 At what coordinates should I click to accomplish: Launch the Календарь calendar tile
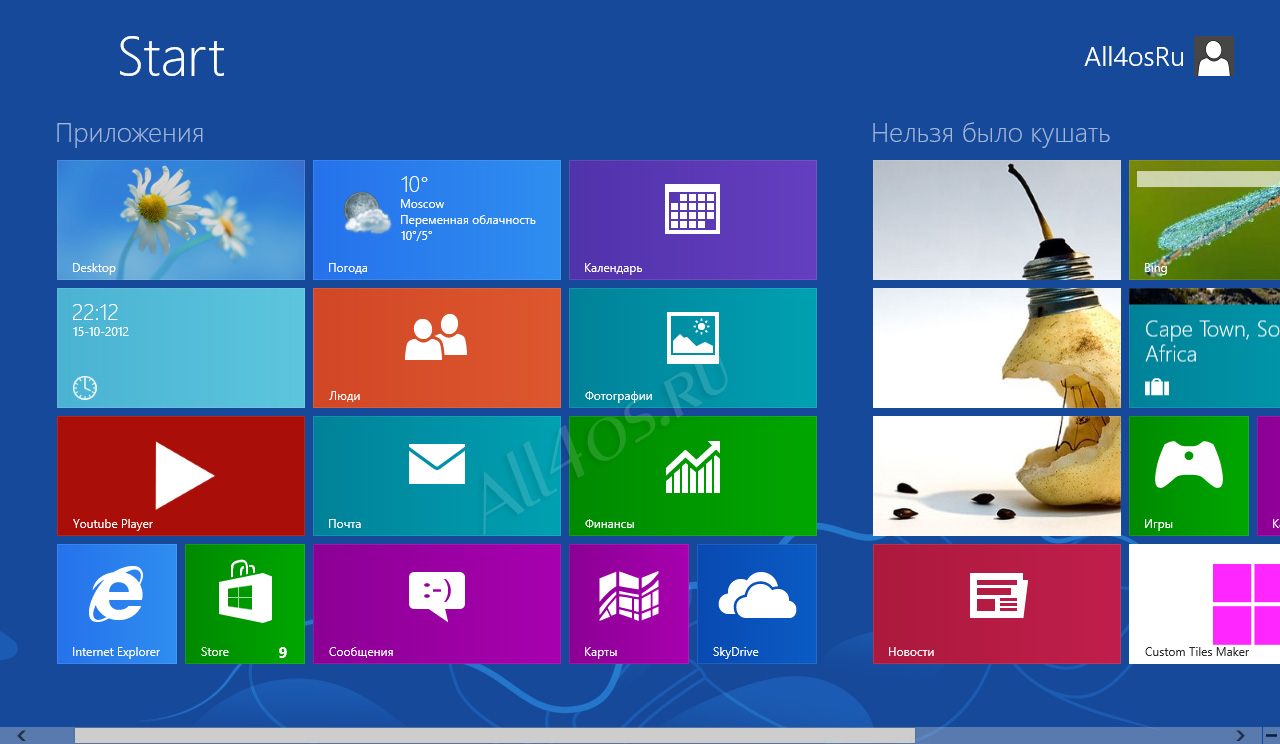693,220
